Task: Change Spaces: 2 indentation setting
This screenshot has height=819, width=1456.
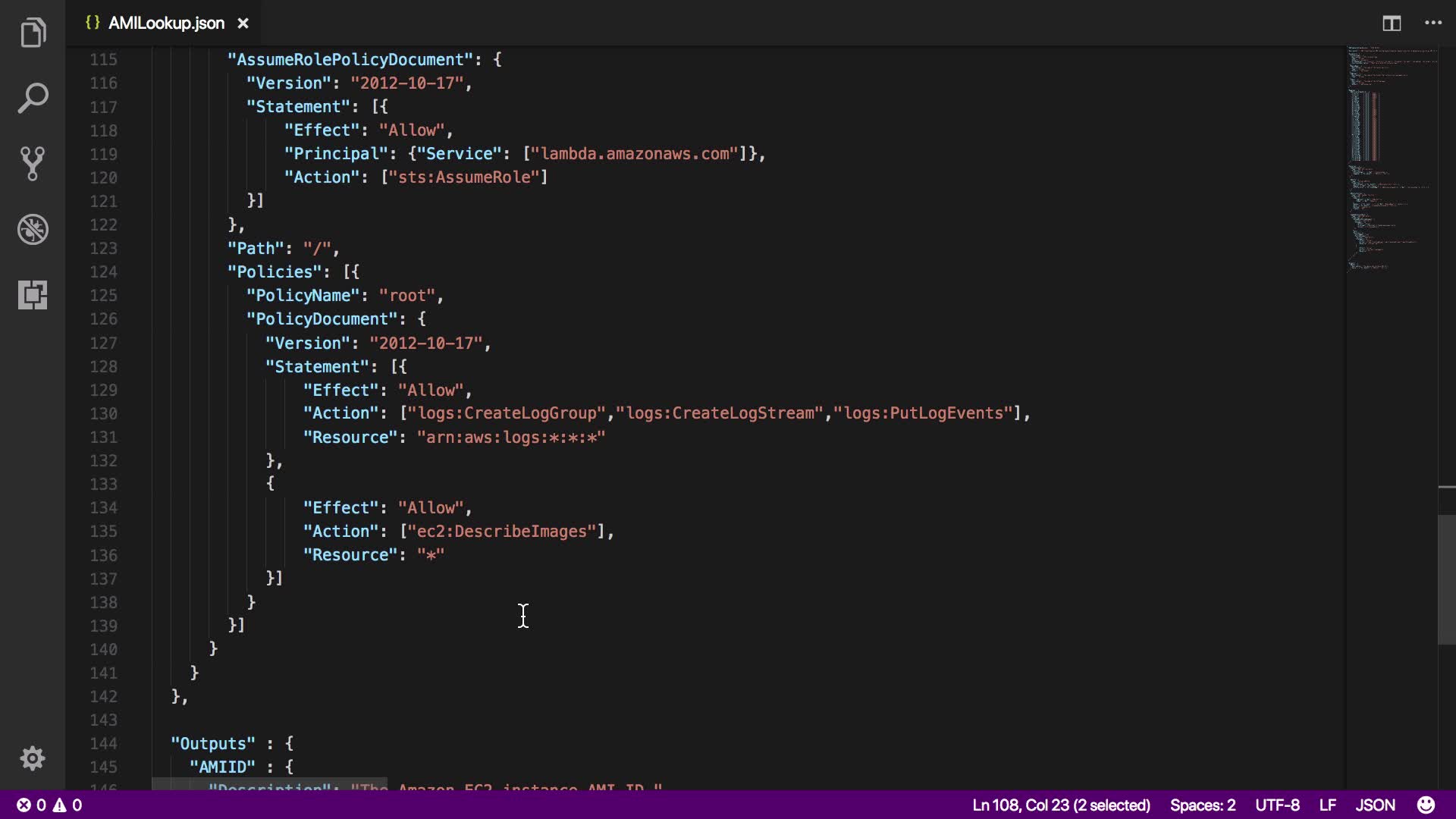Action: pos(1202,805)
